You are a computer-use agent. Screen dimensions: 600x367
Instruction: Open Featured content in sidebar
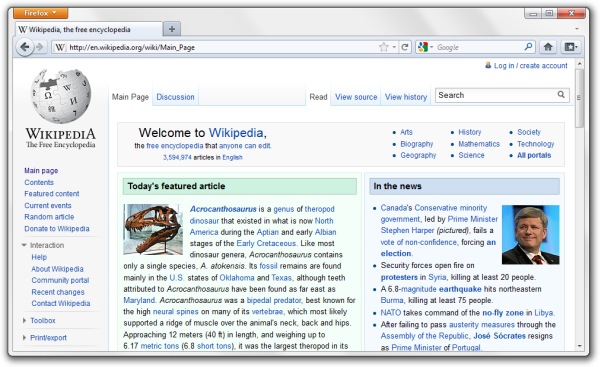[52, 194]
